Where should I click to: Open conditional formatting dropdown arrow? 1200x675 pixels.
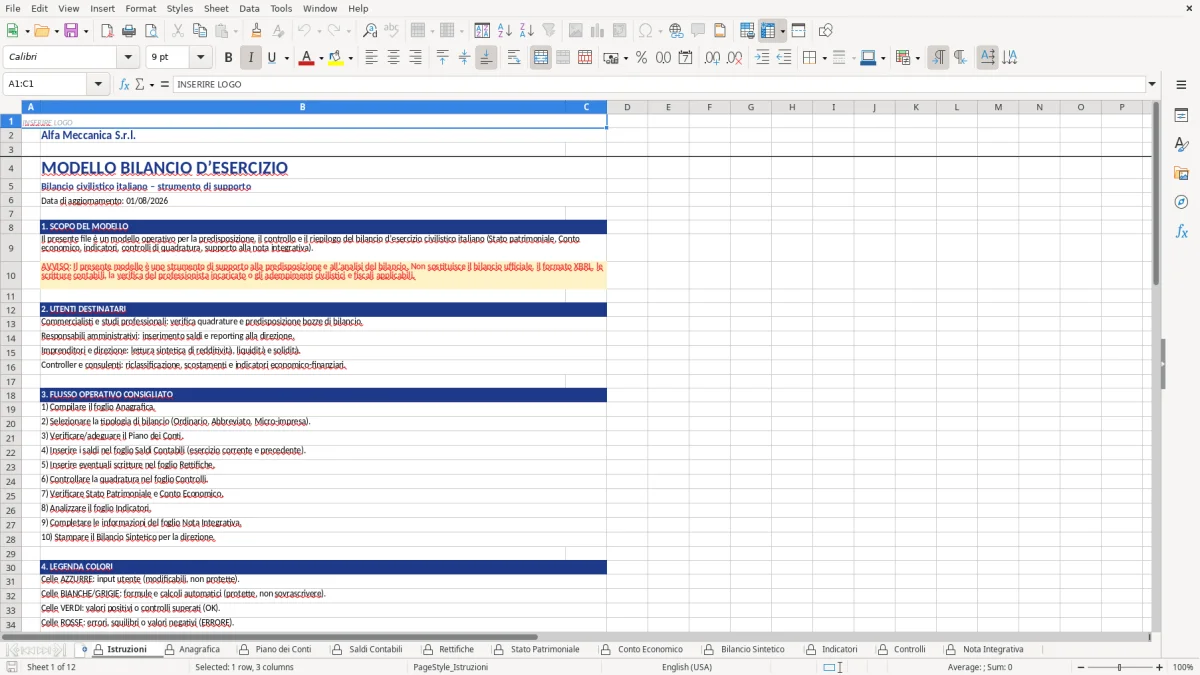(x=917, y=58)
